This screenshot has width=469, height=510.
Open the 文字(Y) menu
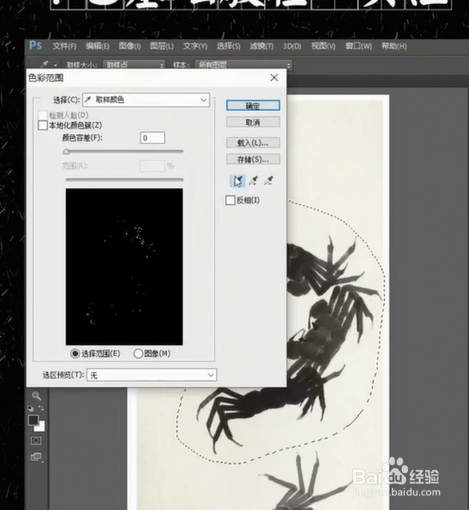point(195,46)
